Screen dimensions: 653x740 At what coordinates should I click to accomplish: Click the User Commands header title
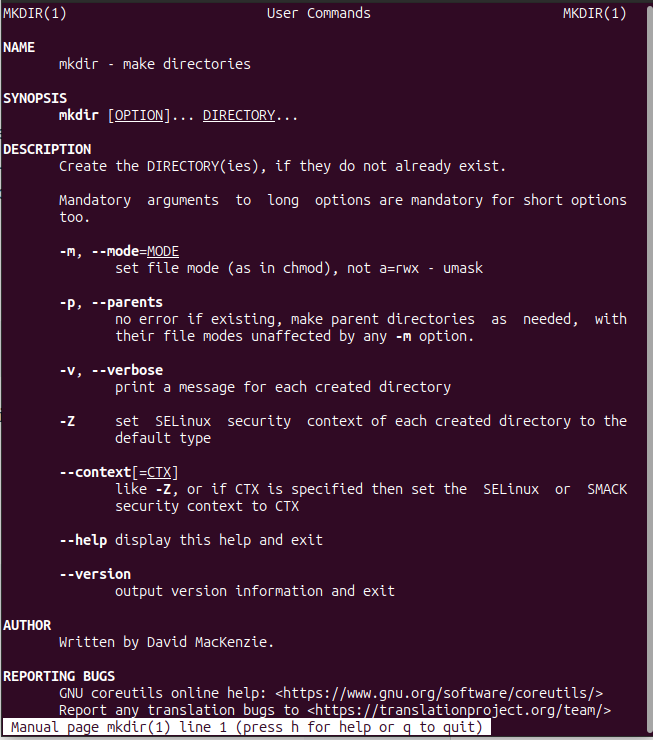[318, 13]
